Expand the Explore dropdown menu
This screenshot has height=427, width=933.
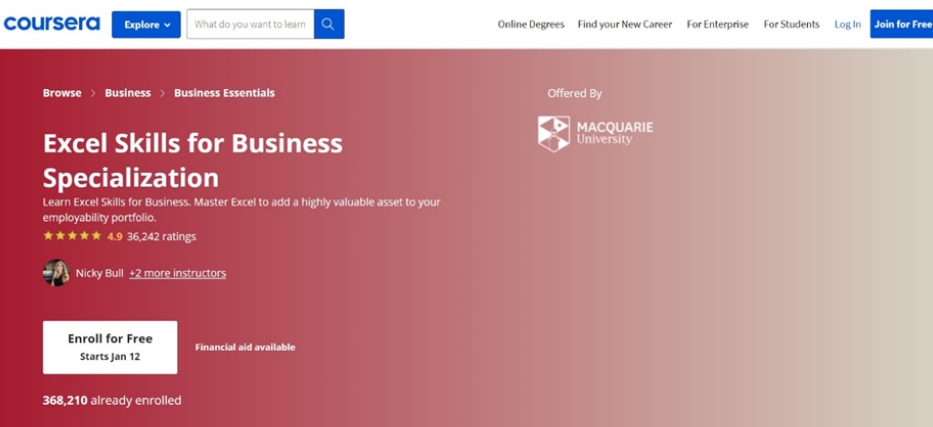(146, 24)
